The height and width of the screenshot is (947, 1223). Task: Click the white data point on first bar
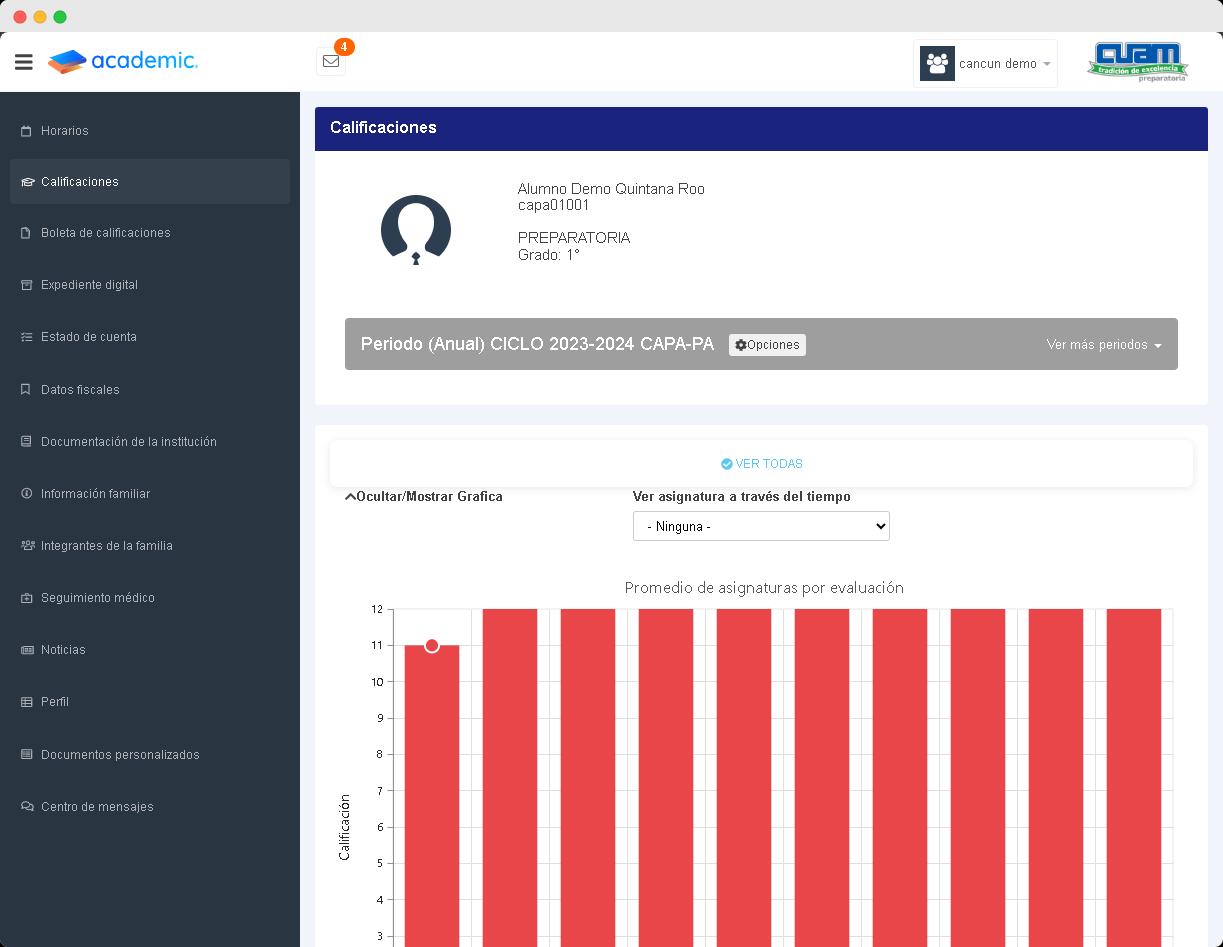[432, 646]
